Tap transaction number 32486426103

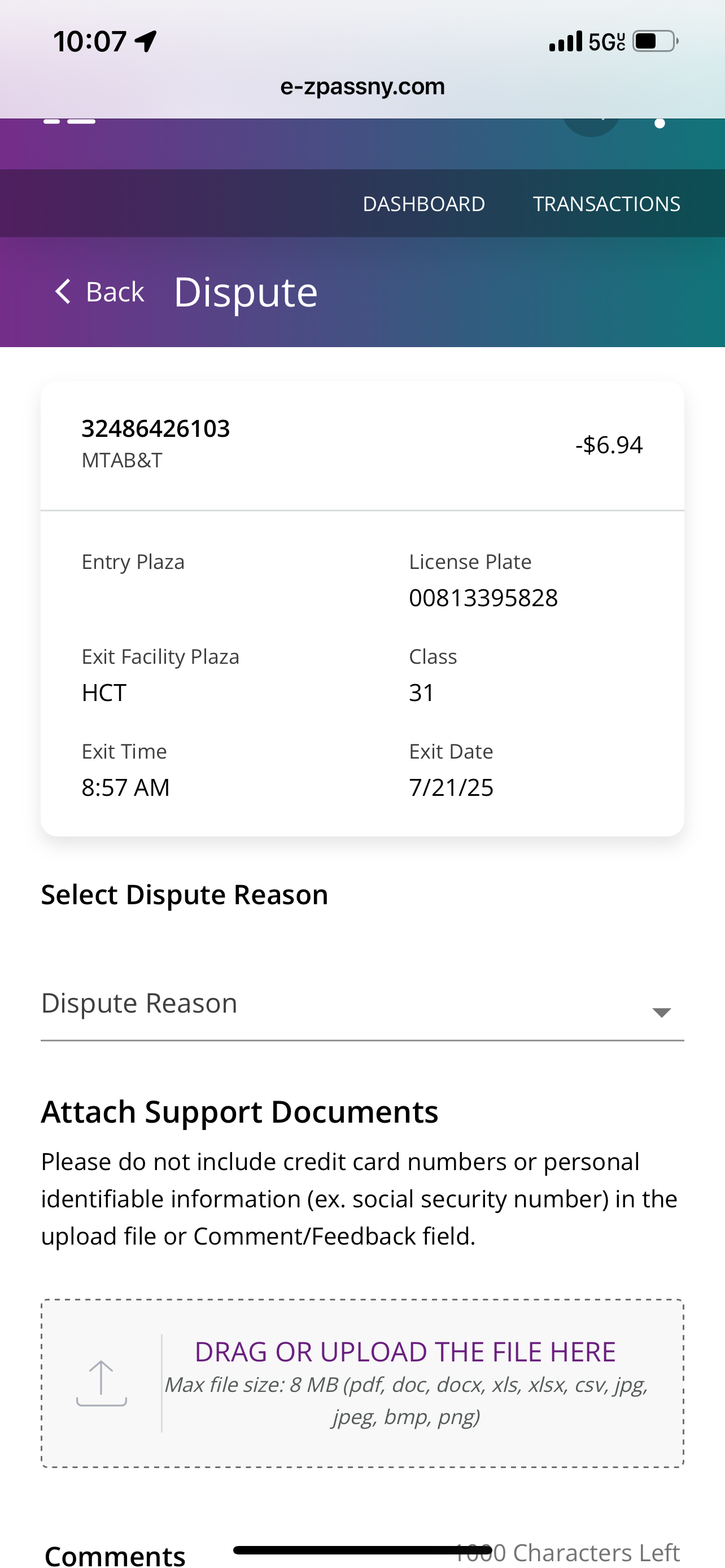point(156,428)
